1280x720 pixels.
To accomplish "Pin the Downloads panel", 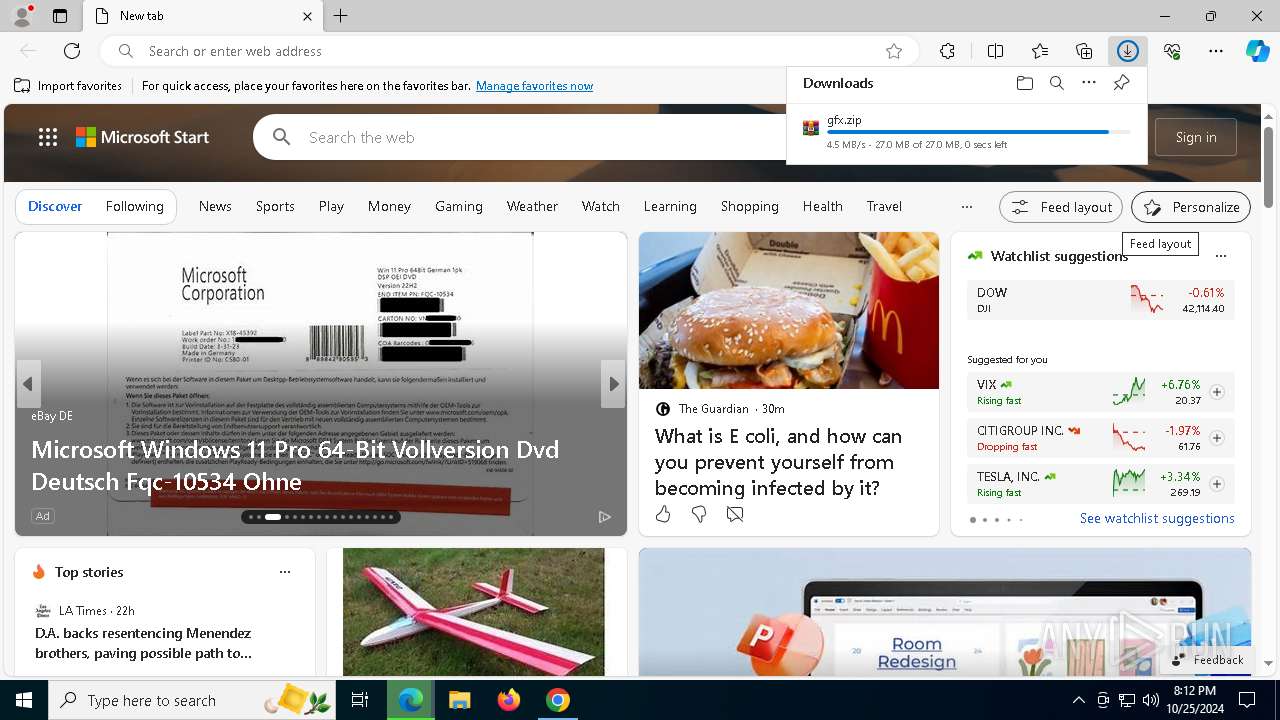I will 1121,83.
